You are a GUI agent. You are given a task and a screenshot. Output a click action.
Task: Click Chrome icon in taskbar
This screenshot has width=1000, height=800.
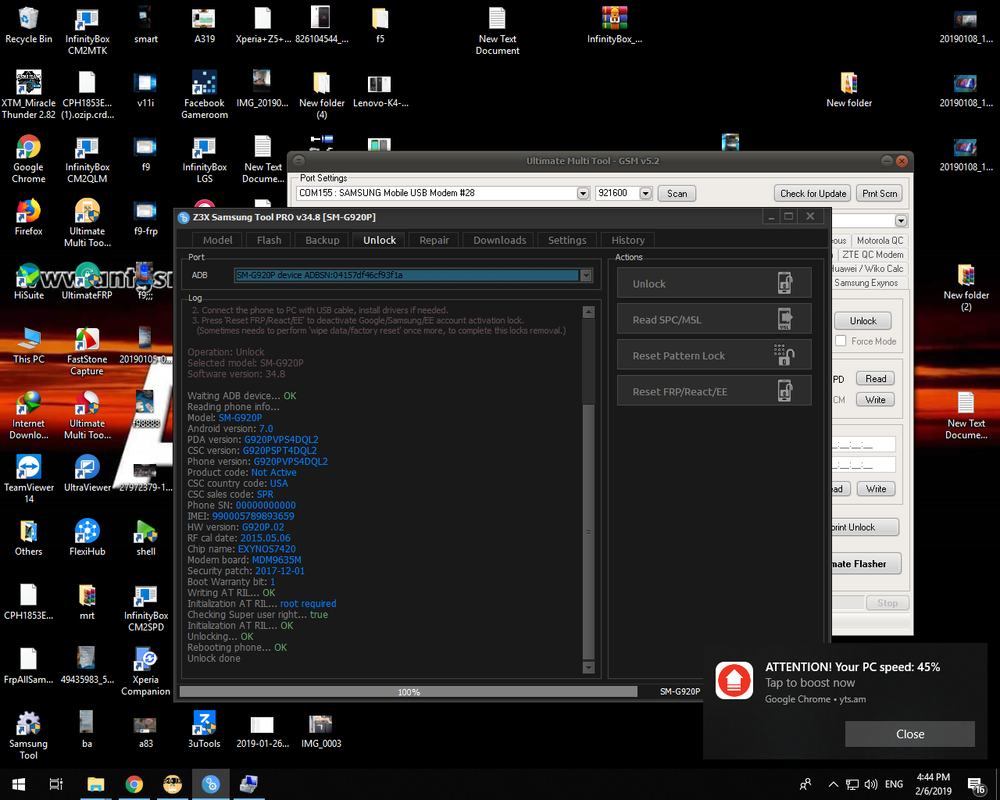tap(134, 783)
